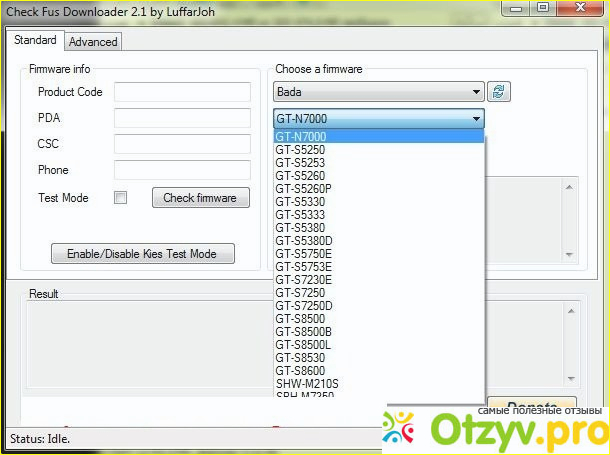610x455 pixels.
Task: Switch to the Advanced tab
Action: 93,42
